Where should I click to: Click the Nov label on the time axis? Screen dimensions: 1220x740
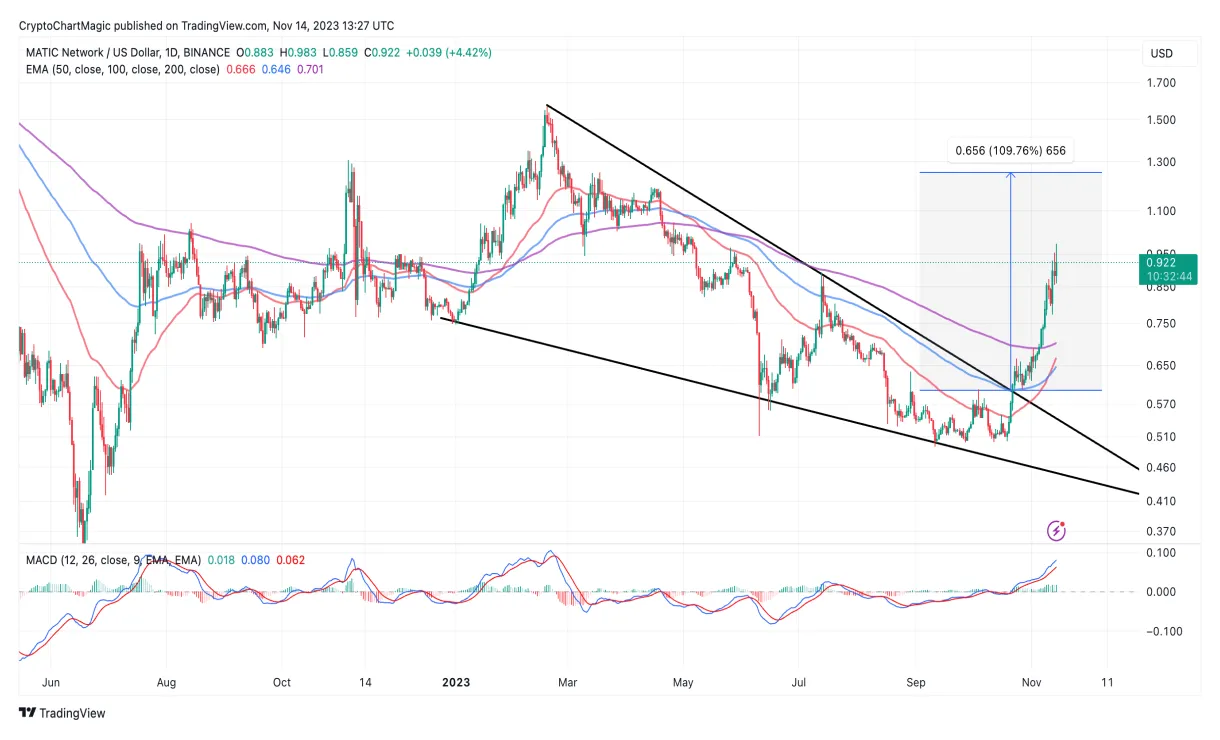(x=1030, y=682)
